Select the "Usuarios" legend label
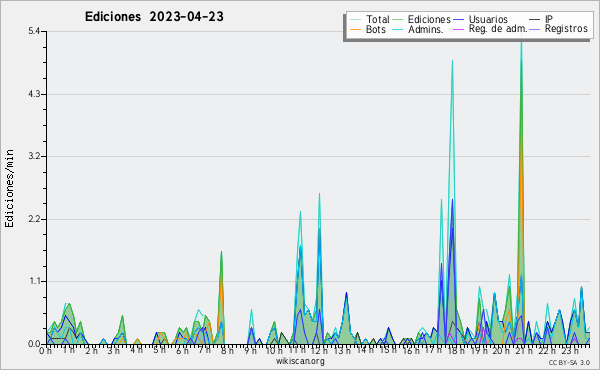Viewport: 600px width, 370px height. tap(488, 19)
